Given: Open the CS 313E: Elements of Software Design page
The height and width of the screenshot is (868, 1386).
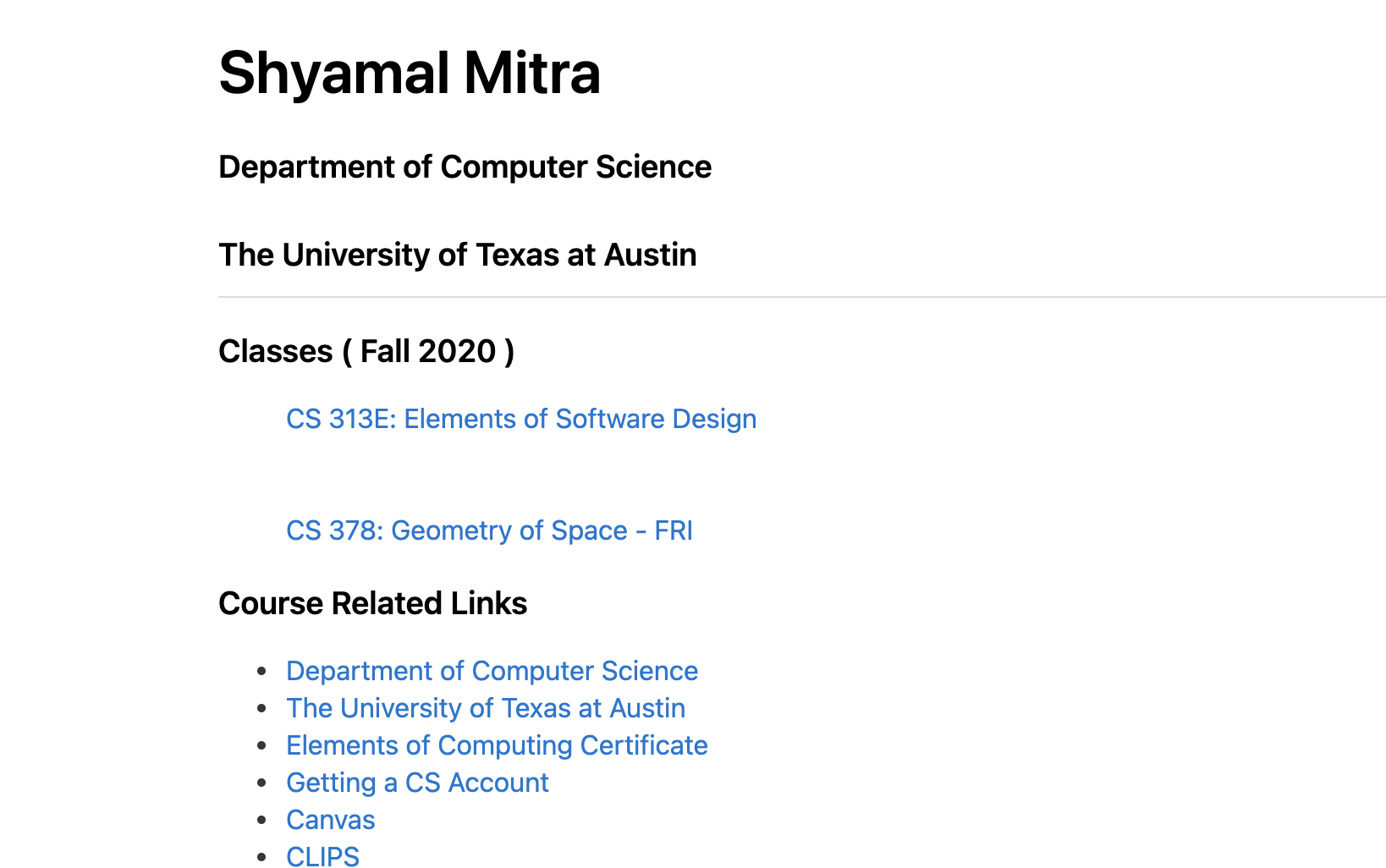Looking at the screenshot, I should (520, 419).
